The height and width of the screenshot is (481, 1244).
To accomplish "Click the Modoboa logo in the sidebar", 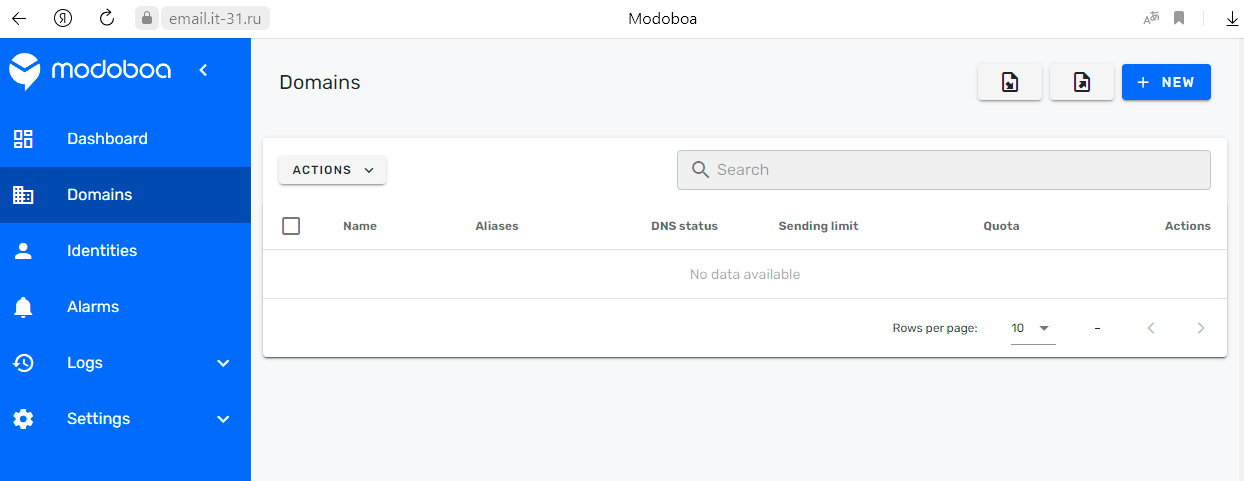I will (90, 70).
